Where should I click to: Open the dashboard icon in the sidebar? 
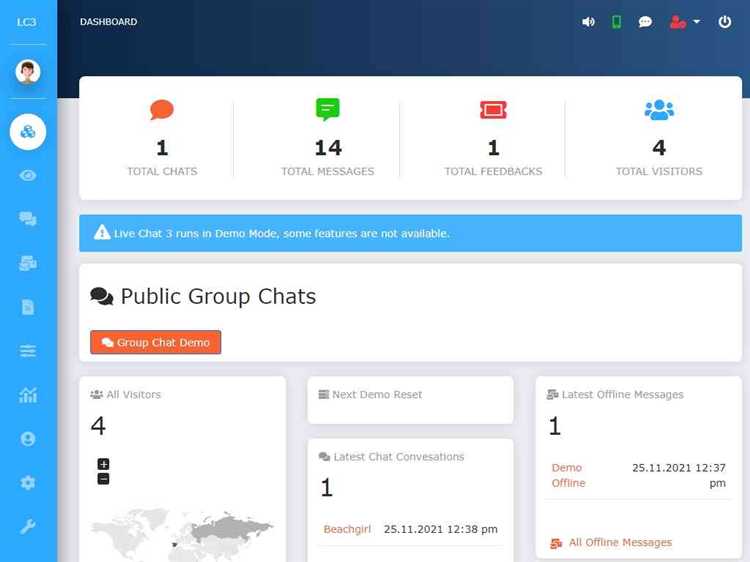click(x=28, y=131)
